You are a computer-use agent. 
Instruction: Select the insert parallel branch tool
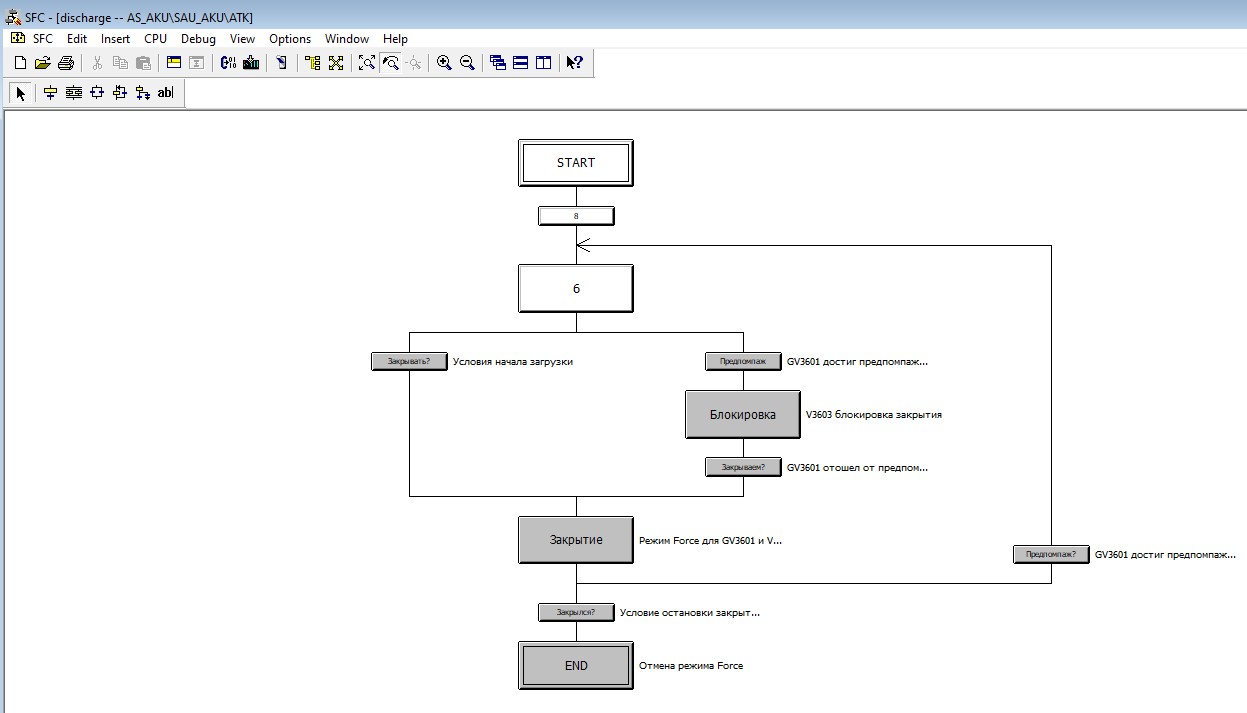74,93
